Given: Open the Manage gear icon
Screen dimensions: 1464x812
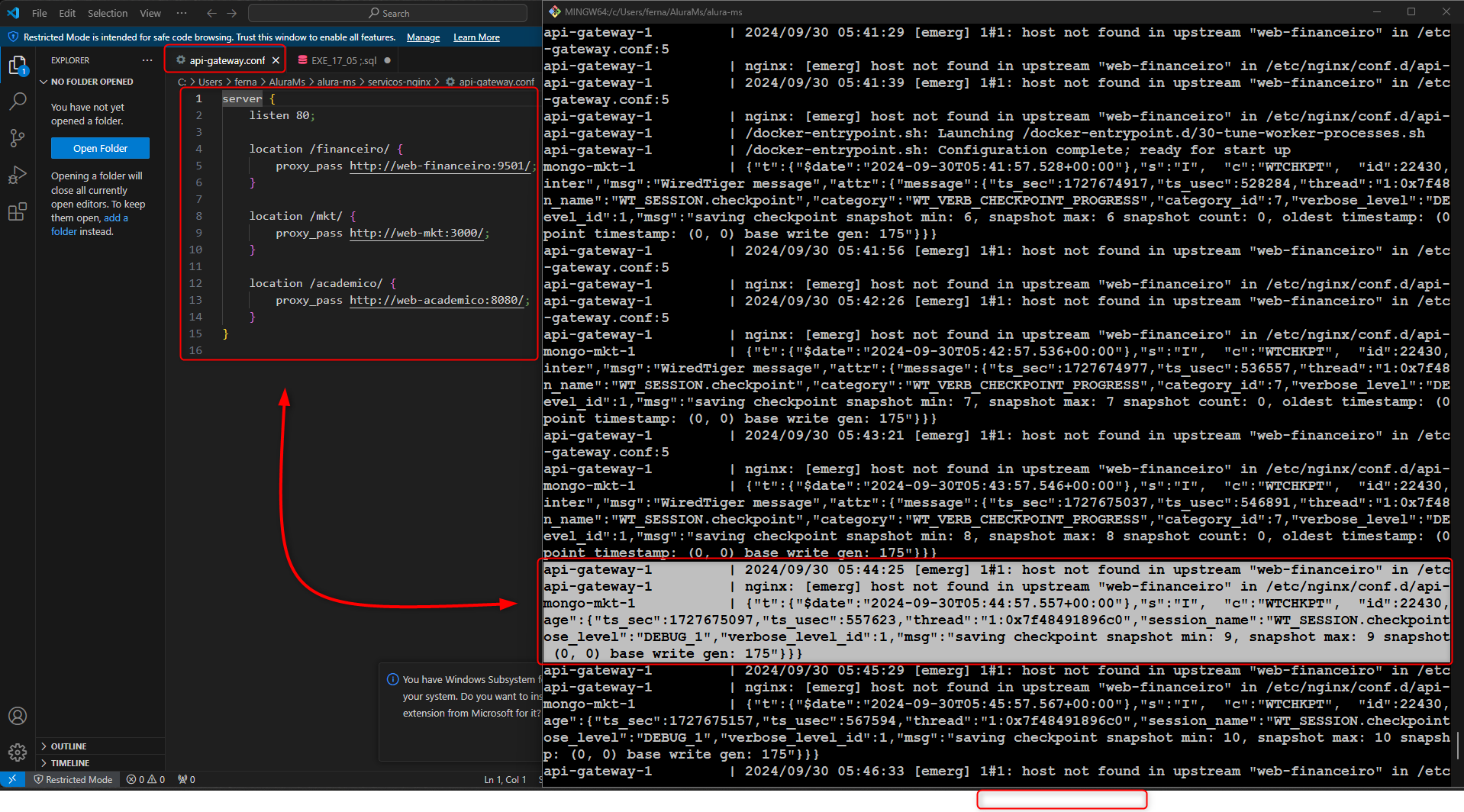Looking at the screenshot, I should [x=18, y=752].
